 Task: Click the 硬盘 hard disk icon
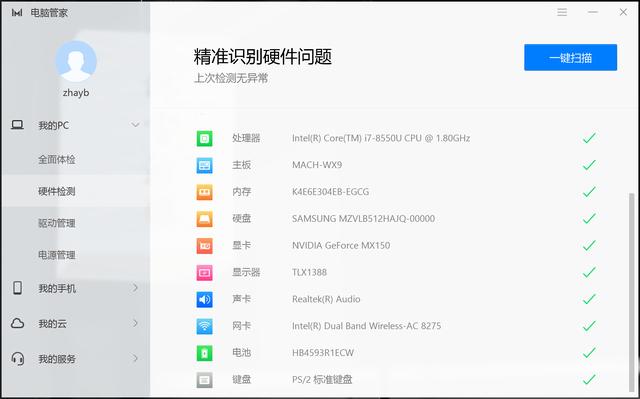click(x=204, y=219)
